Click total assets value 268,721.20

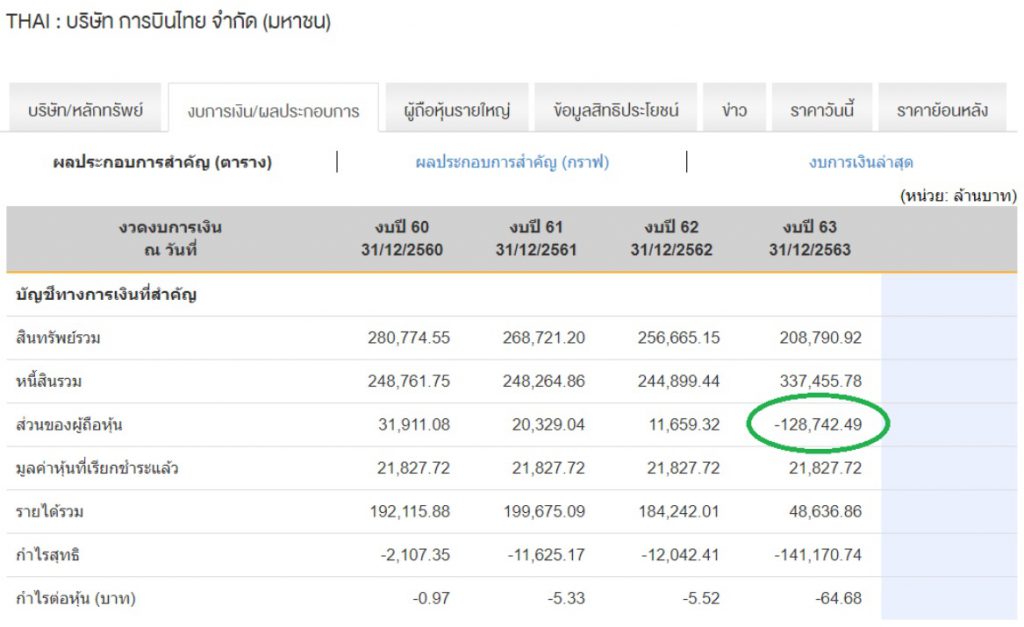point(543,338)
